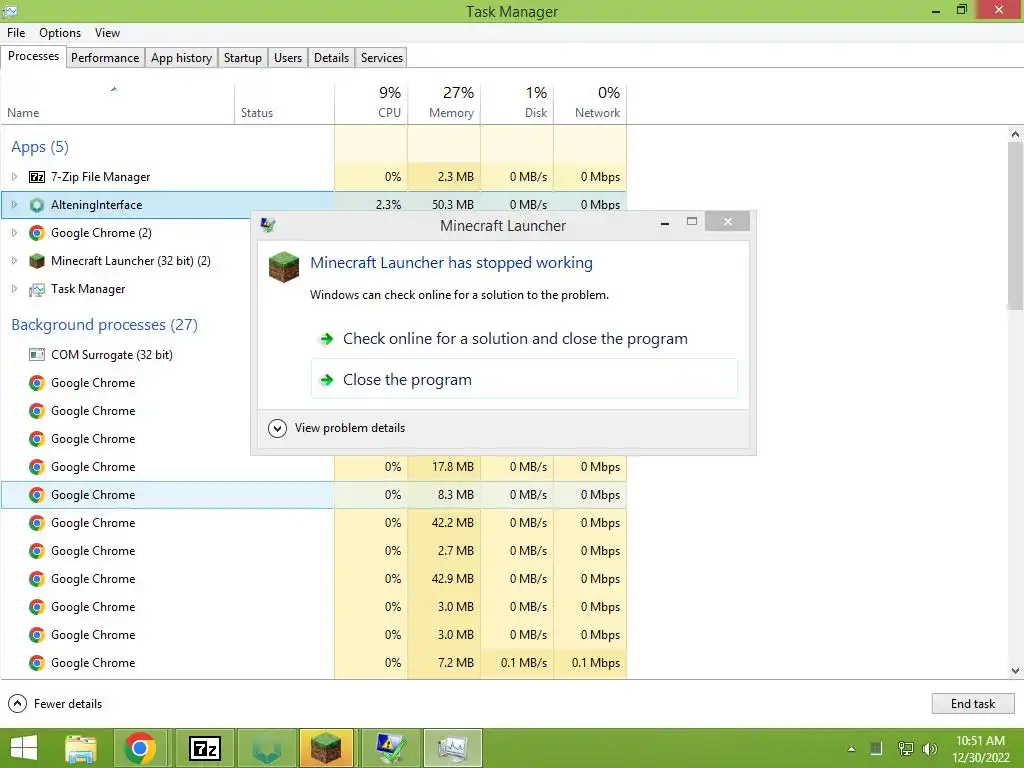
Task: Click the Task Manager app icon in Apps list
Action: click(x=37, y=289)
